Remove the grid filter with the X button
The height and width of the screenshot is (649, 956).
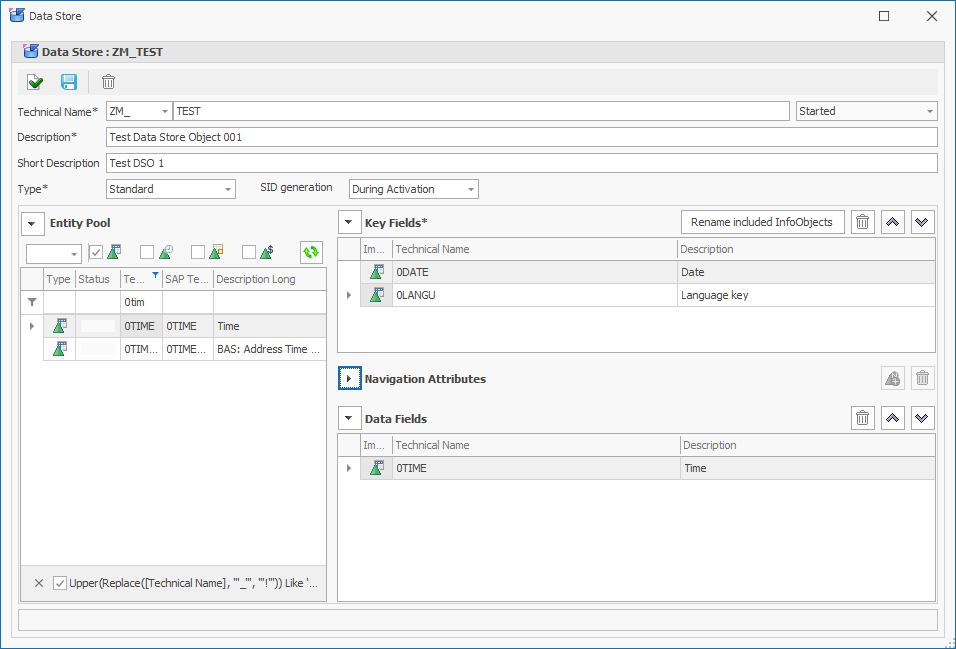39,583
